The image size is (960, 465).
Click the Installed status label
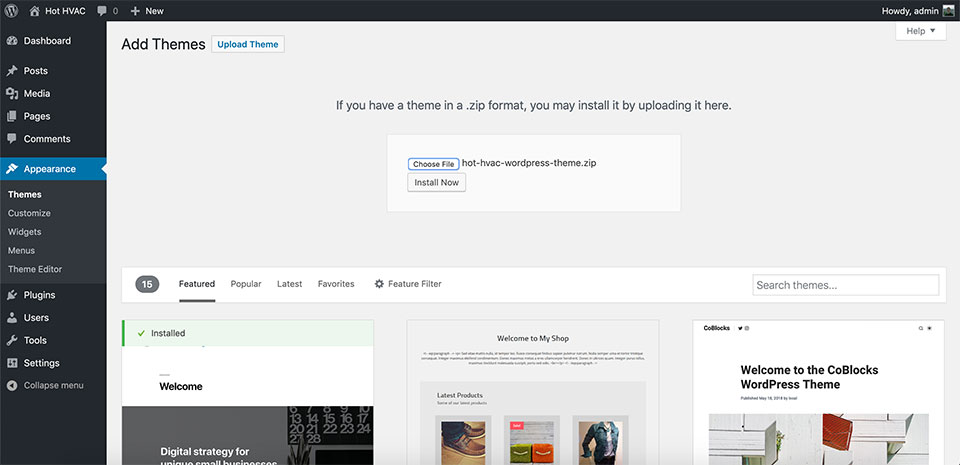(x=168, y=333)
